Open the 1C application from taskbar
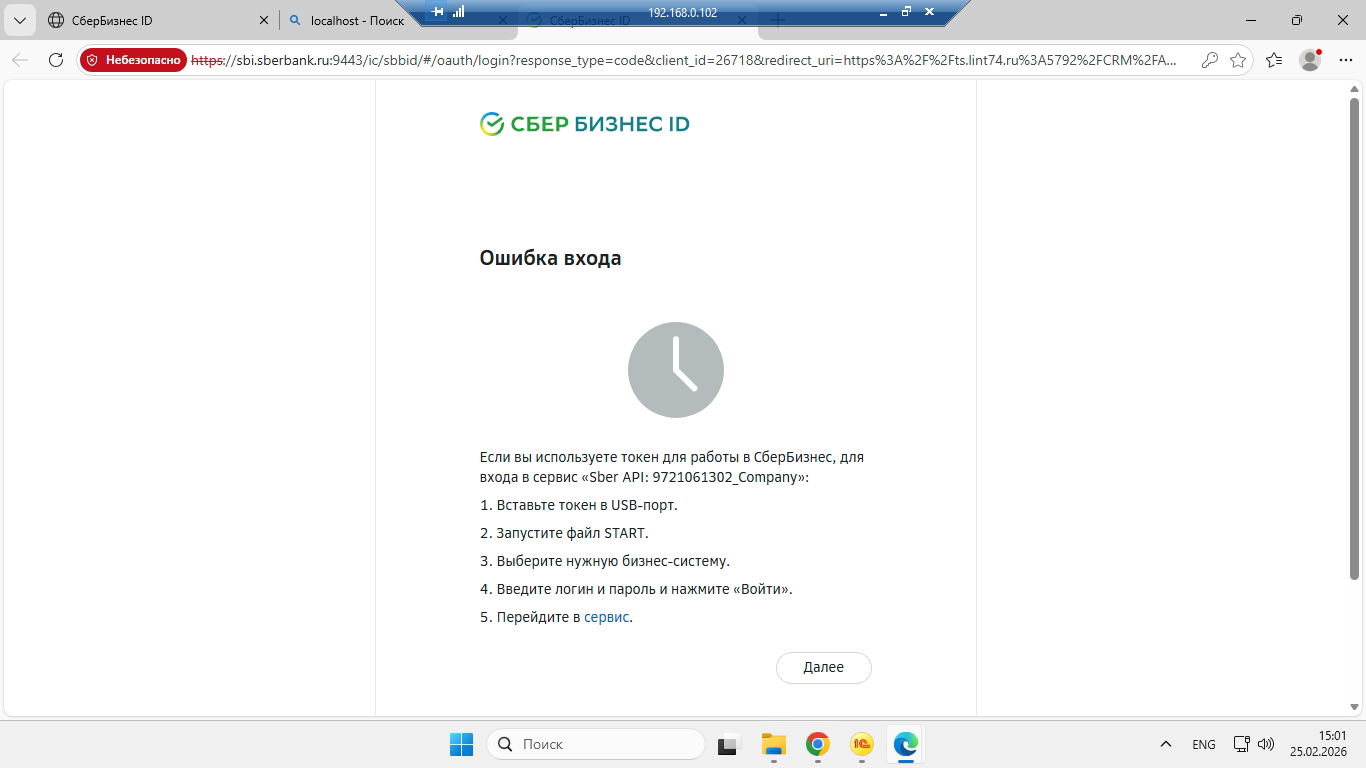 (x=862, y=744)
